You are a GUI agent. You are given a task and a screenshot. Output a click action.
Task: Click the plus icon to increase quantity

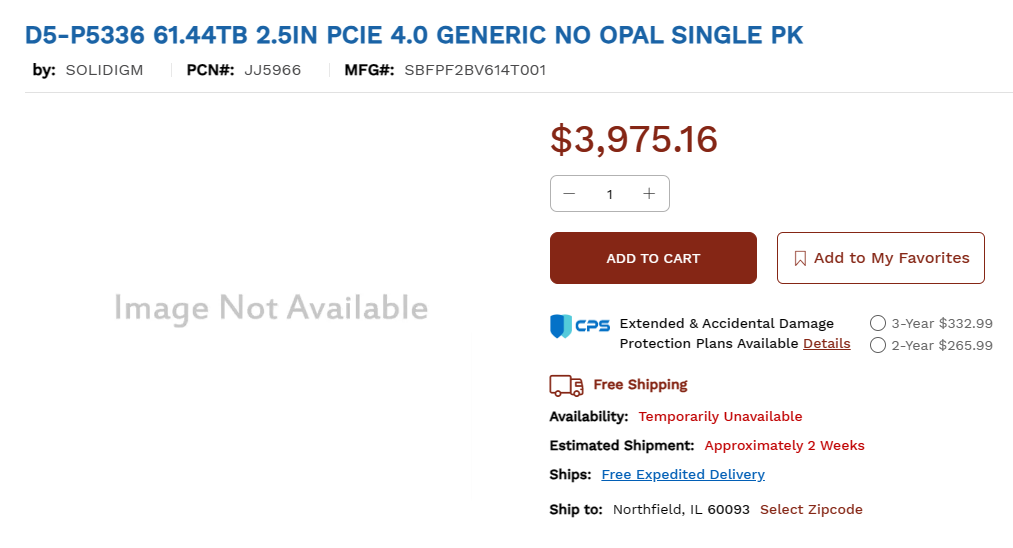[x=649, y=194]
